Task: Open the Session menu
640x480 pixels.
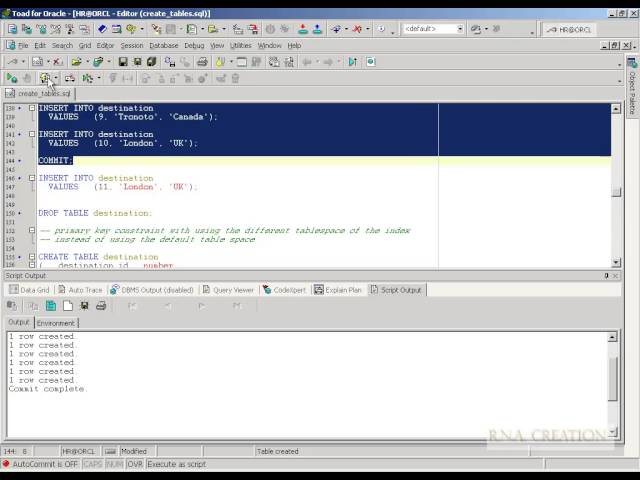Action: coord(132,45)
